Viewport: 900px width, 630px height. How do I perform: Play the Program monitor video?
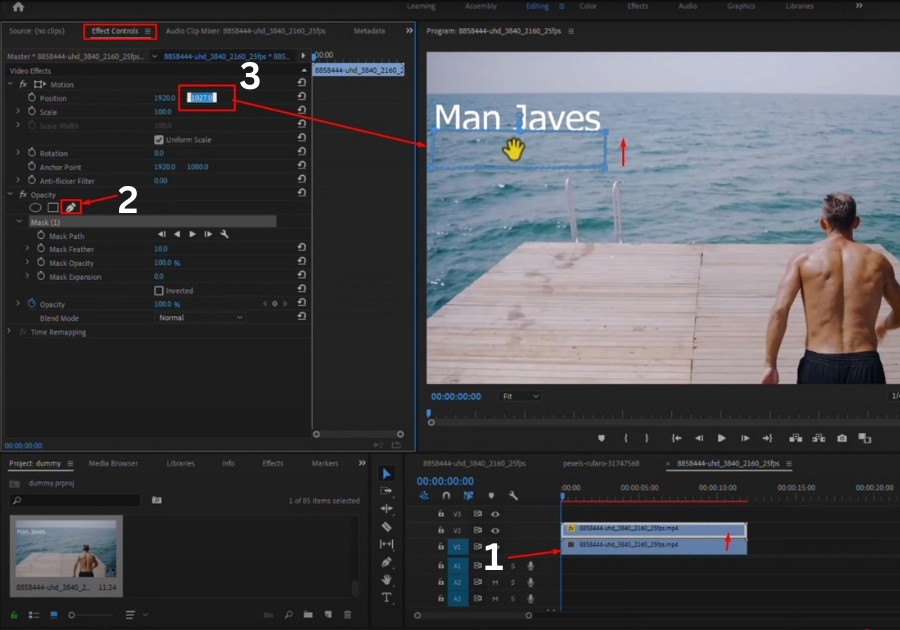click(x=721, y=438)
